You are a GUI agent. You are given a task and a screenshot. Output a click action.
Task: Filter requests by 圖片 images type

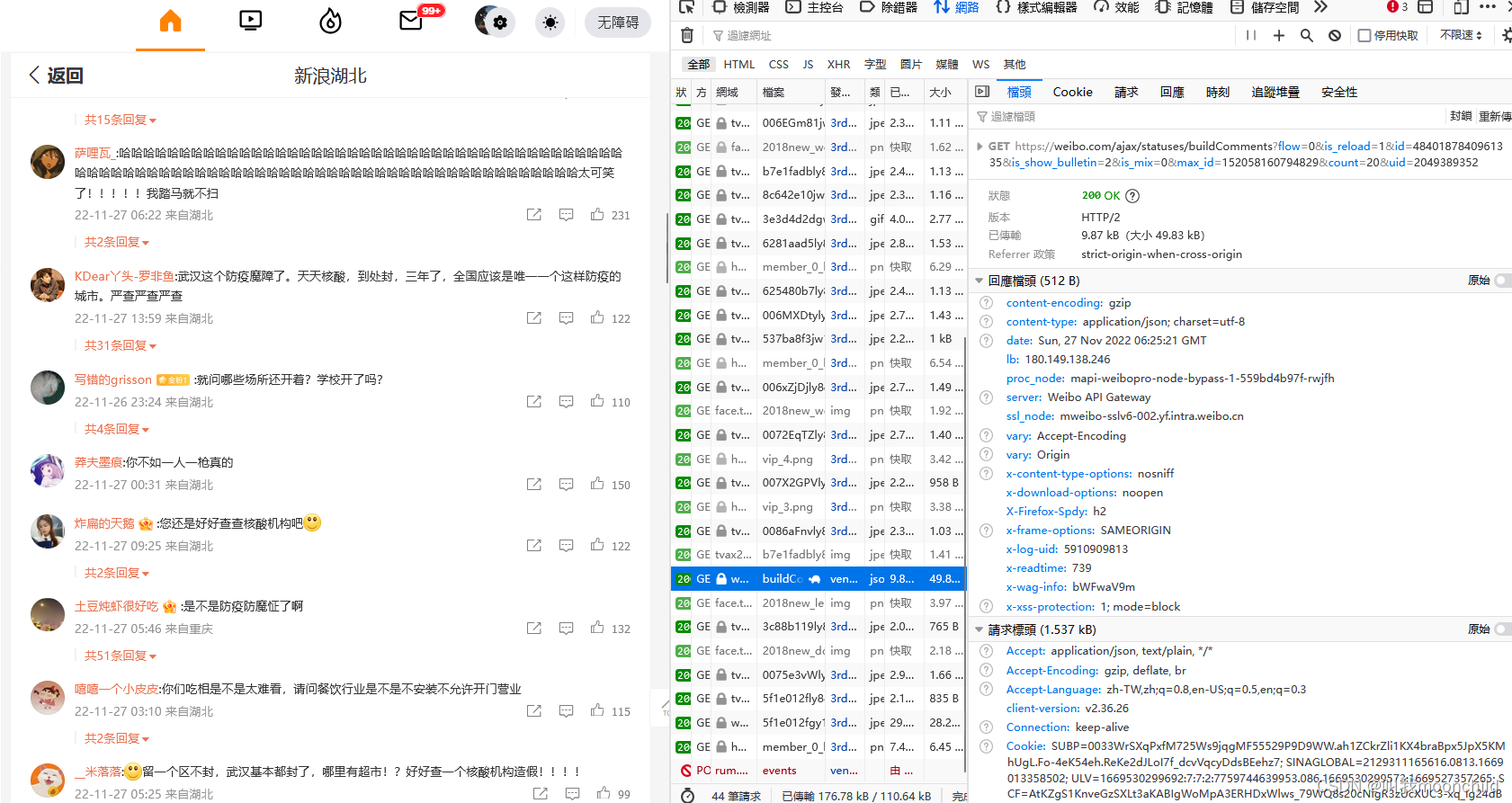click(911, 65)
